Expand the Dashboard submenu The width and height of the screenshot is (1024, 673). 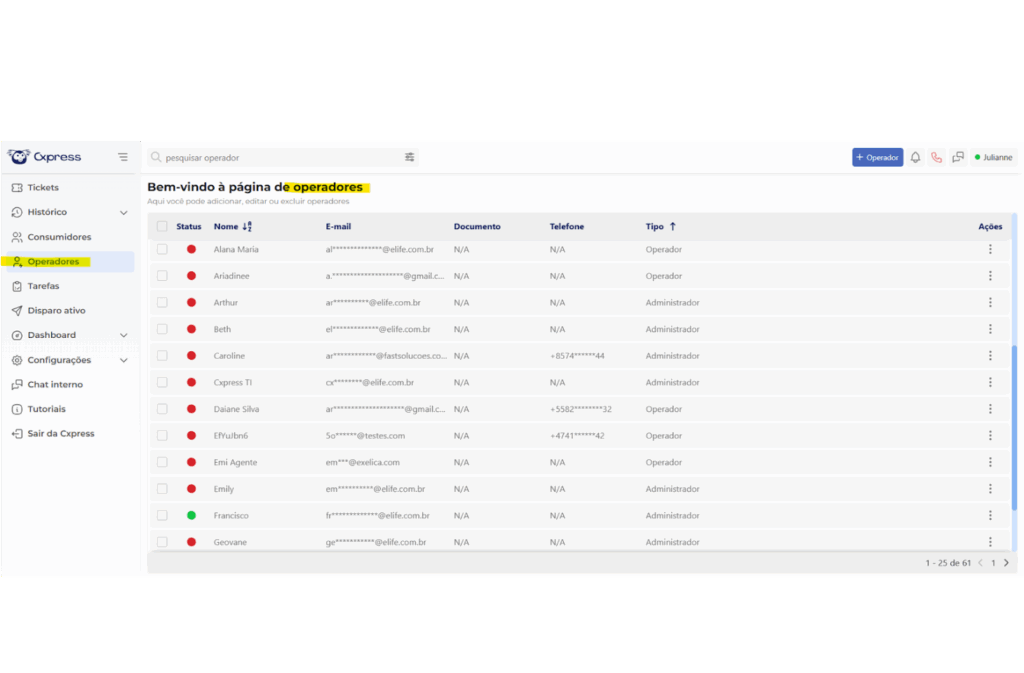124,335
